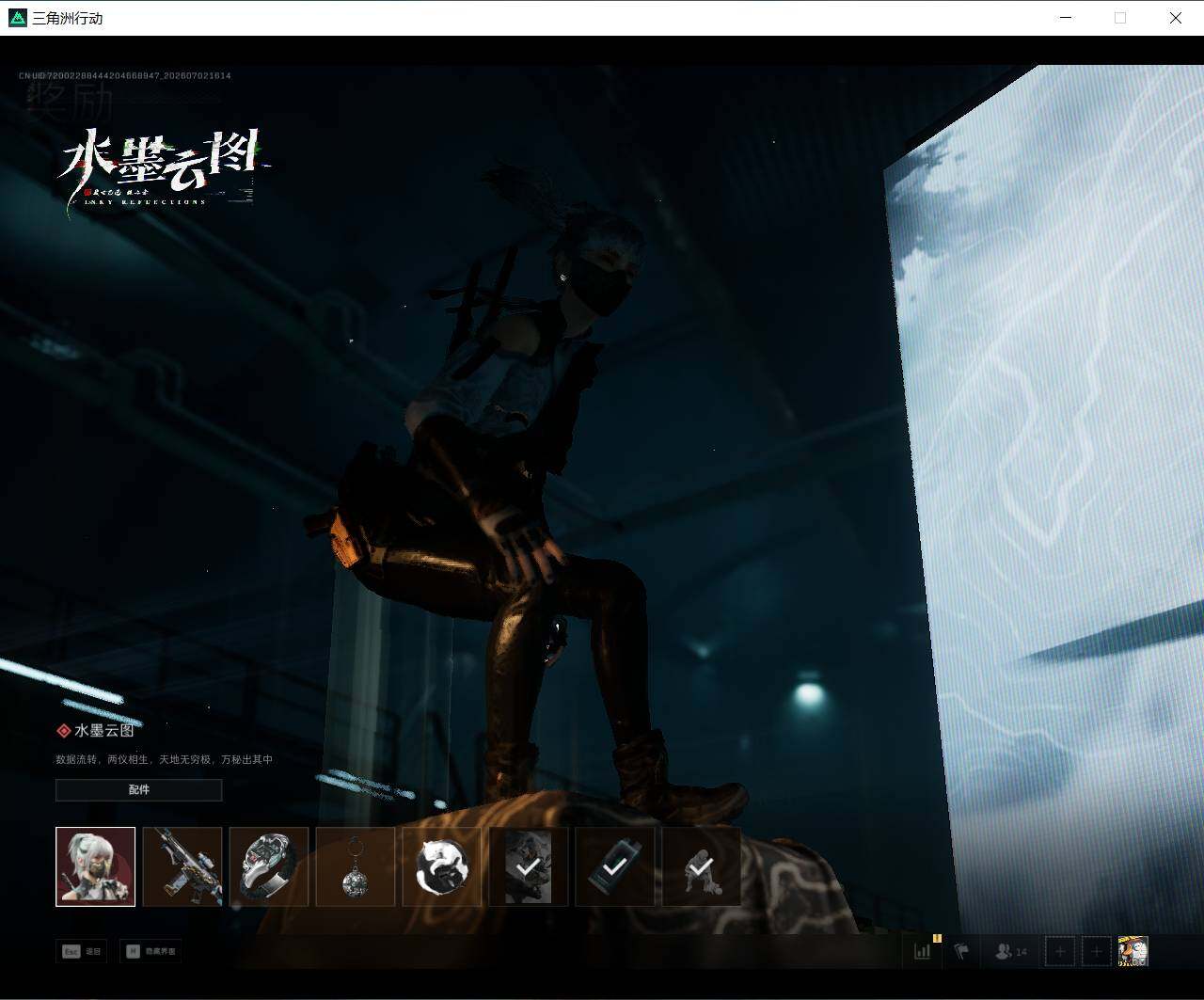The image size is (1204, 1000).
Task: Click the Esc 返回 back button
Action: click(81, 951)
